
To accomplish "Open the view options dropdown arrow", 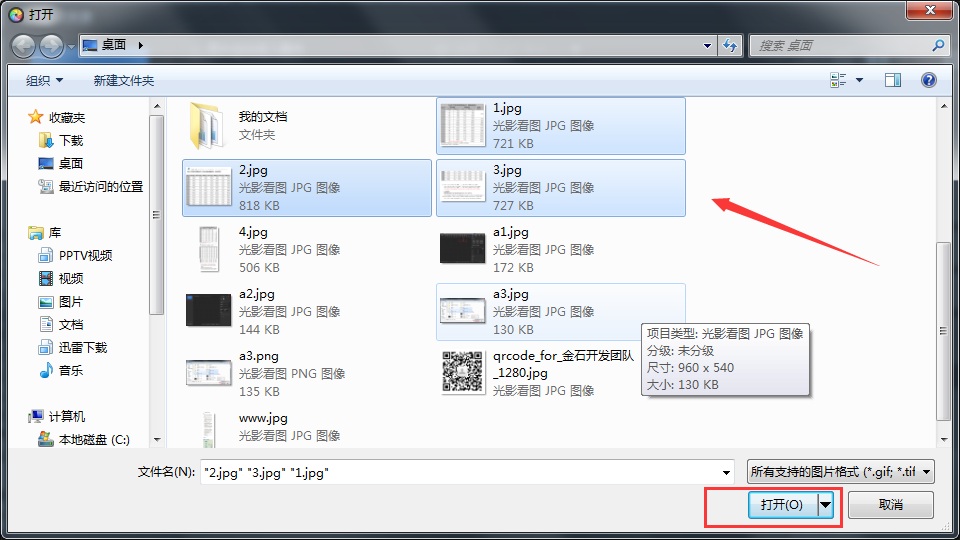I will (x=859, y=80).
